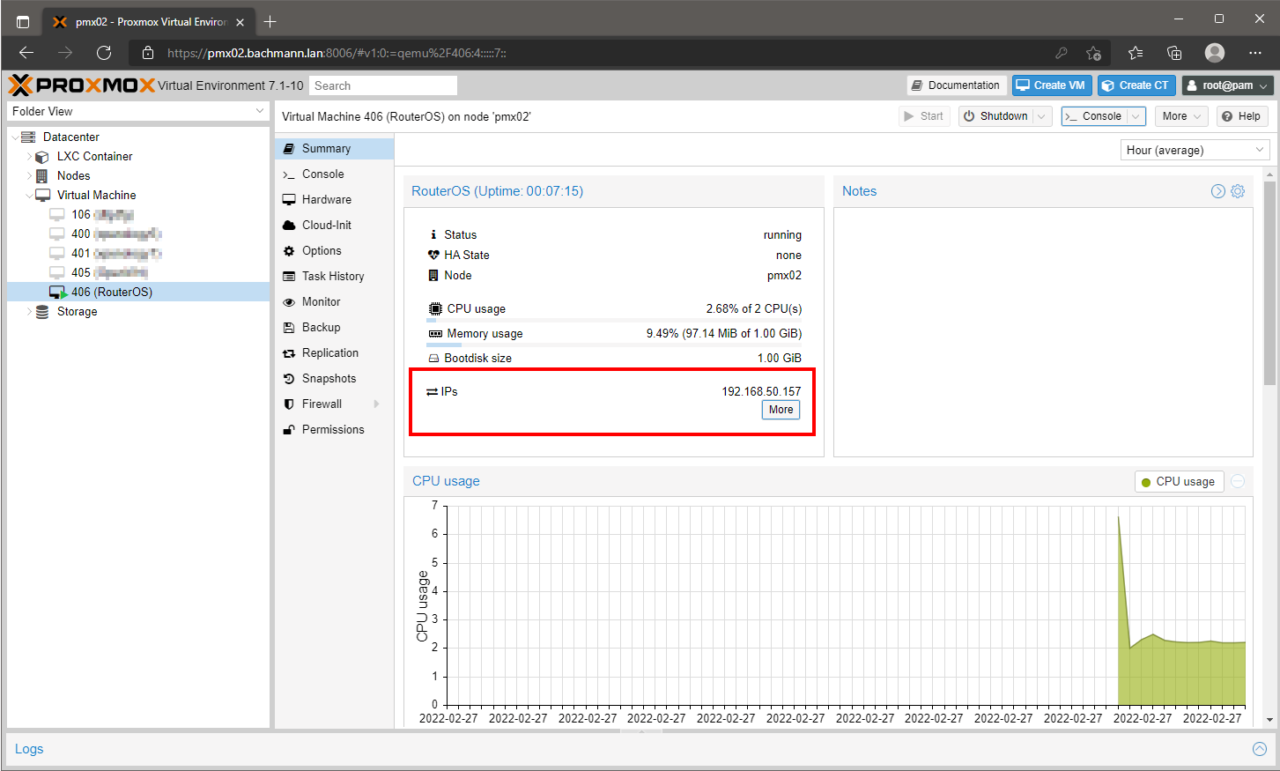Open the browser profile icon
This screenshot has width=1280, height=771.
1215,53
